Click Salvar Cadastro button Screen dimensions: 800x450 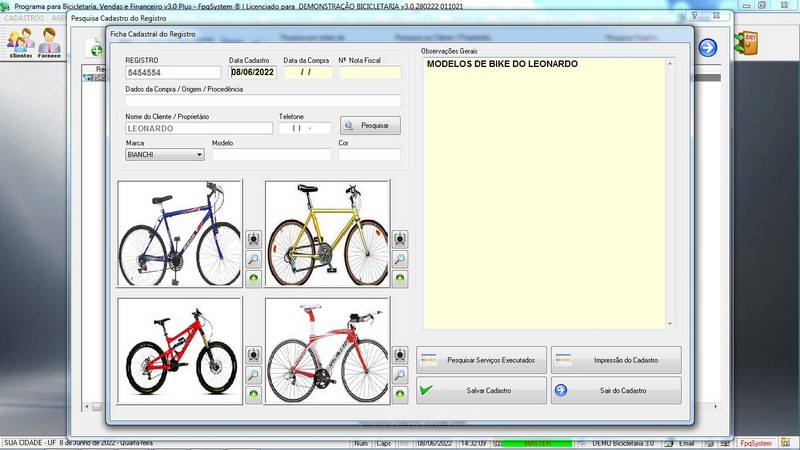pyautogui.click(x=481, y=390)
